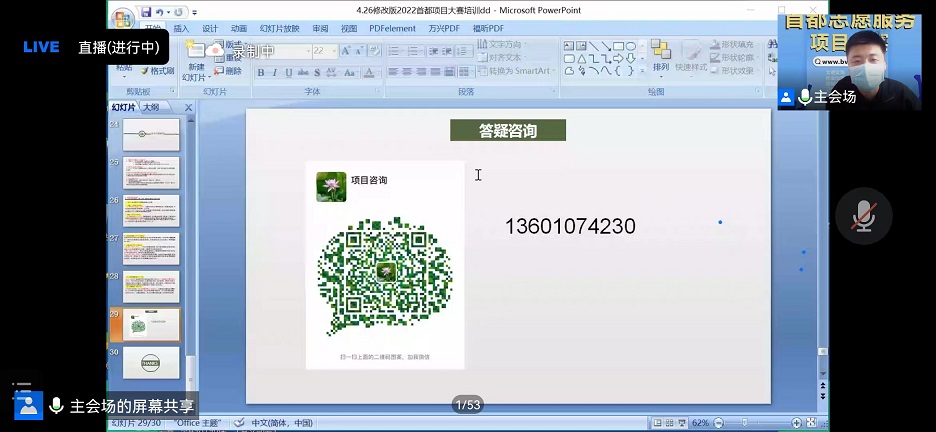Select the oval shape in shapes gallery
Viewport: 936px width, 432px height.
pos(630,46)
